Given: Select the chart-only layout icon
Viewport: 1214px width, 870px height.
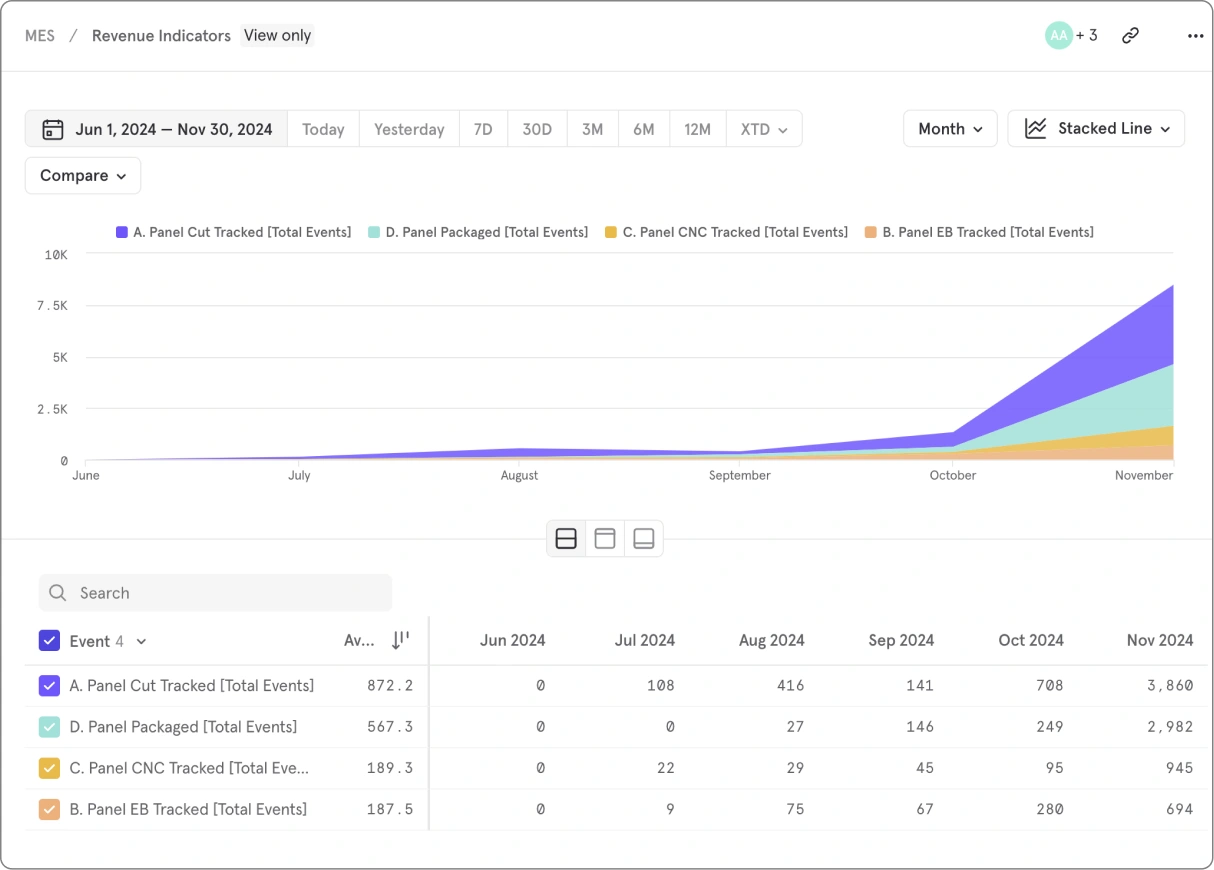Looking at the screenshot, I should pyautogui.click(x=605, y=539).
